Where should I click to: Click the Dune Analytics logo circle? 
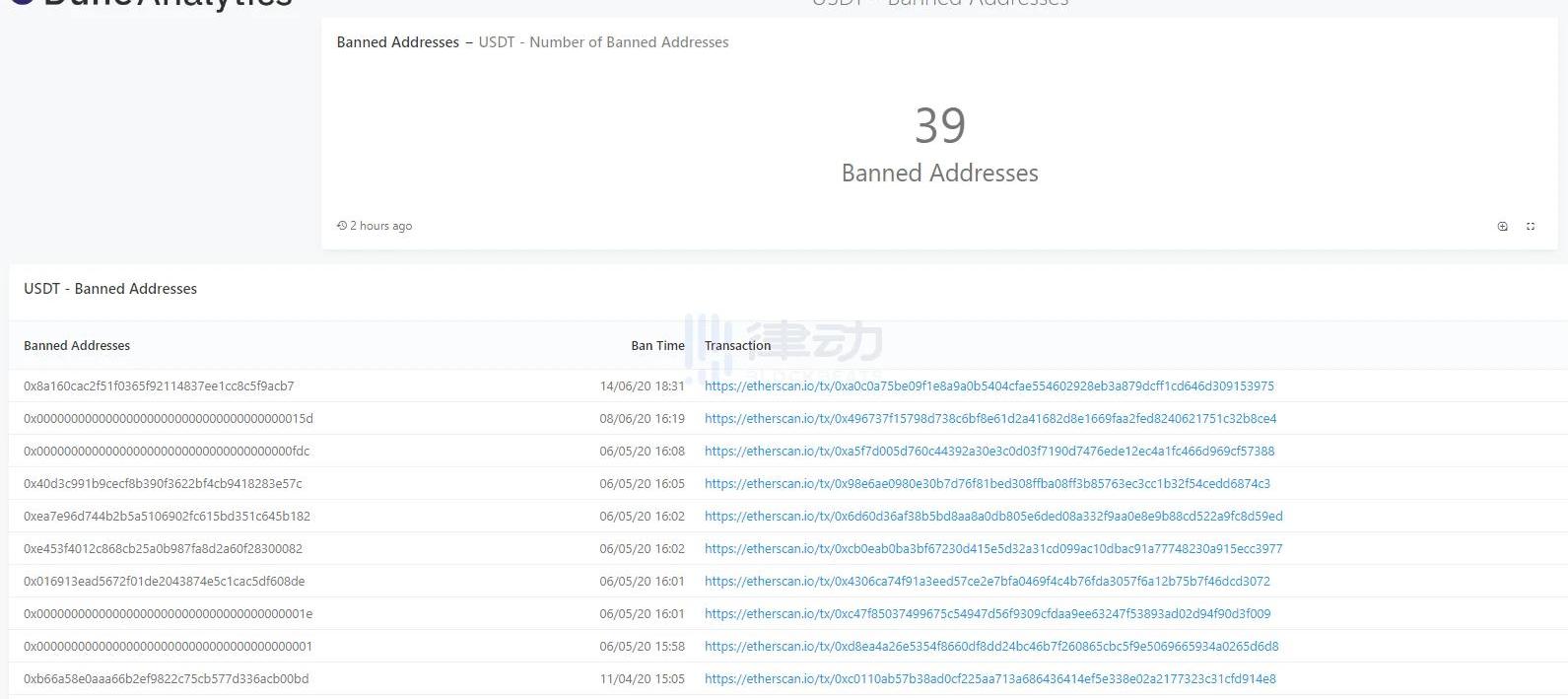coord(20,3)
